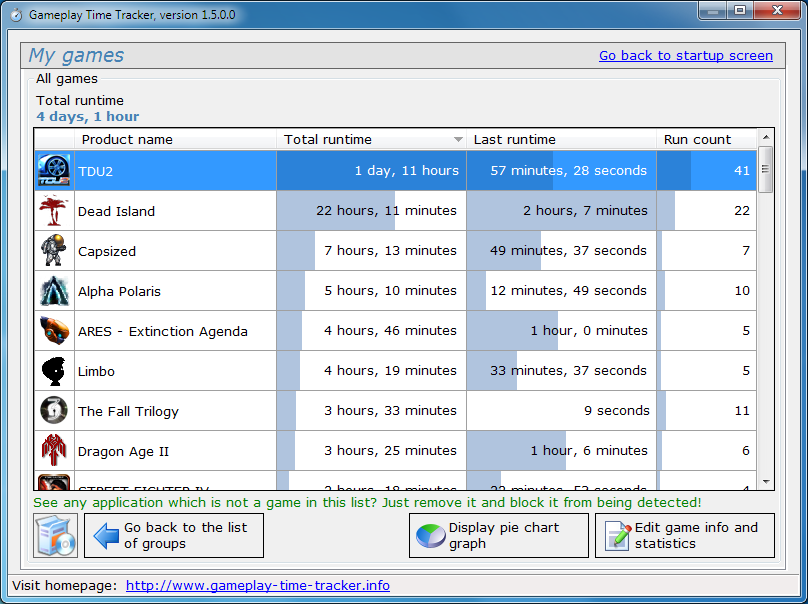Image resolution: width=808 pixels, height=604 pixels.
Task: Click the TDU2 game icon
Action: 54,171
